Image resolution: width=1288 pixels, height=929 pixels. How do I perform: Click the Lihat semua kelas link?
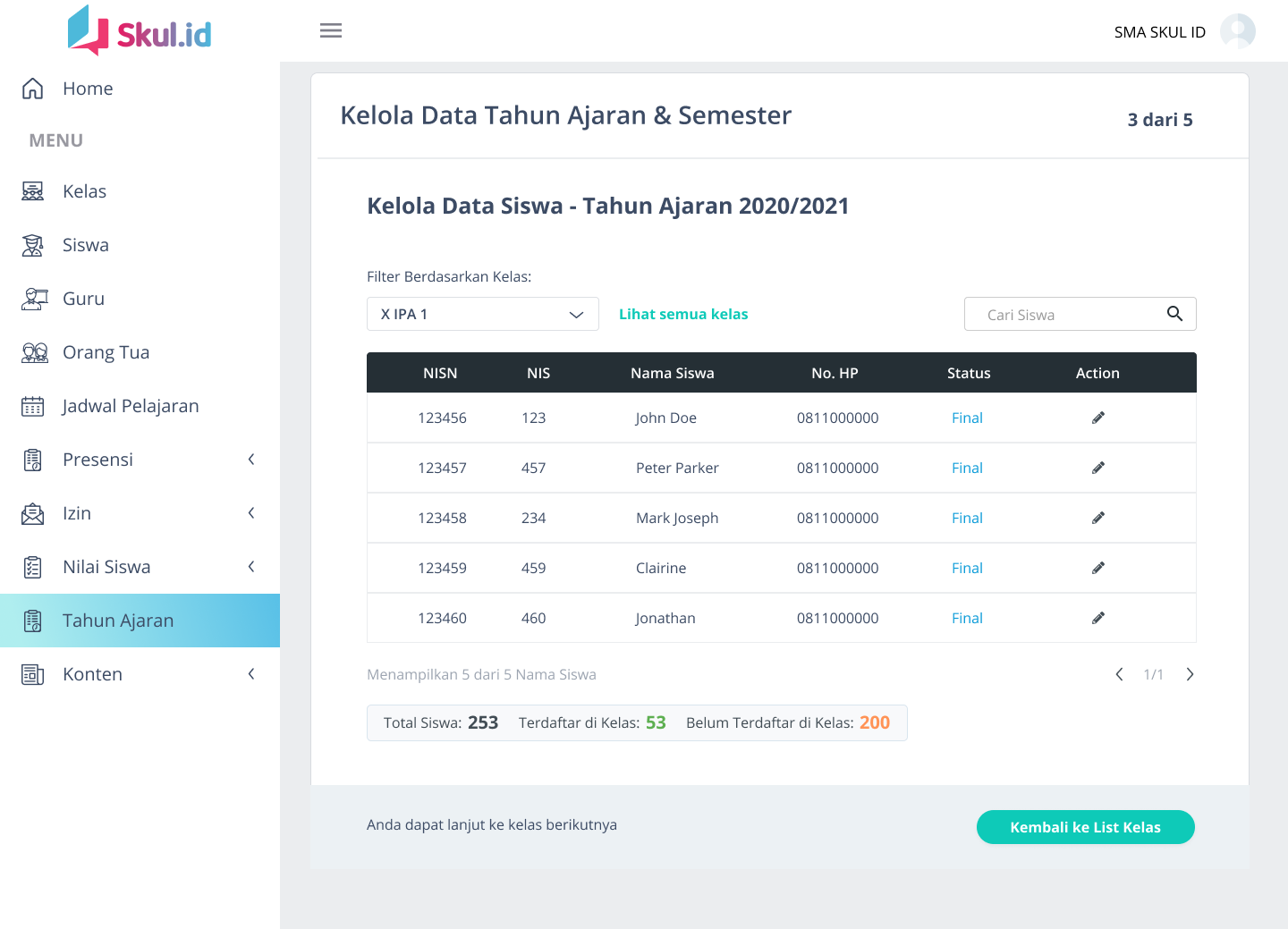[683, 314]
